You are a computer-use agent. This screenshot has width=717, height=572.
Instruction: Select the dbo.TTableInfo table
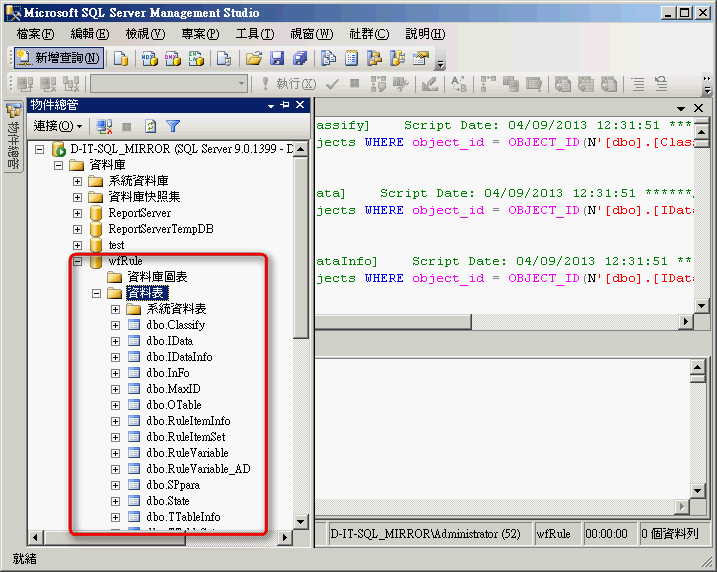(x=183, y=517)
